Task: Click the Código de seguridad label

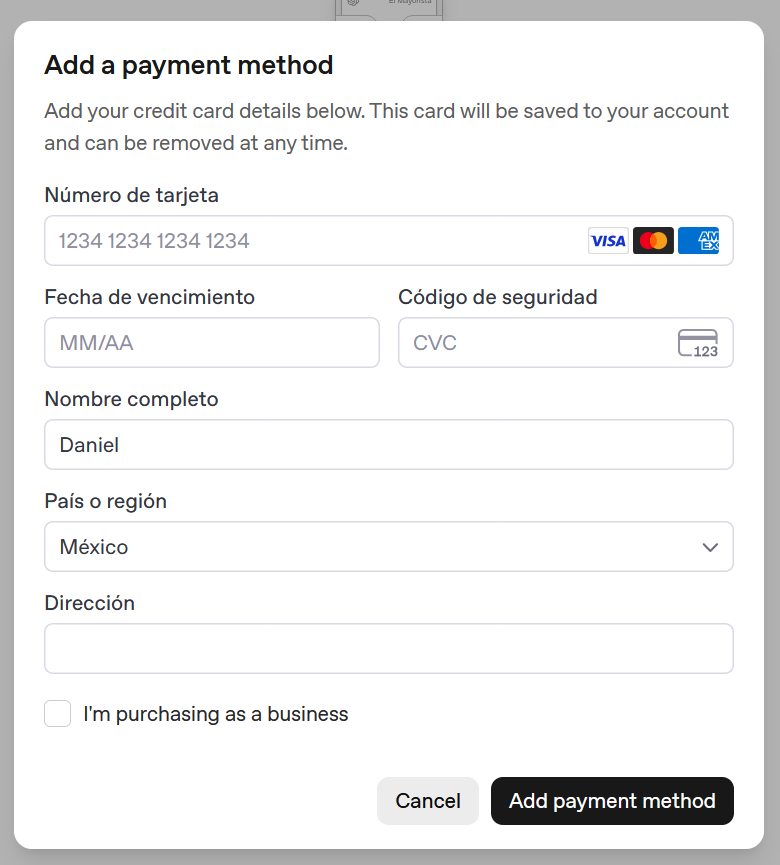Action: click(x=498, y=297)
